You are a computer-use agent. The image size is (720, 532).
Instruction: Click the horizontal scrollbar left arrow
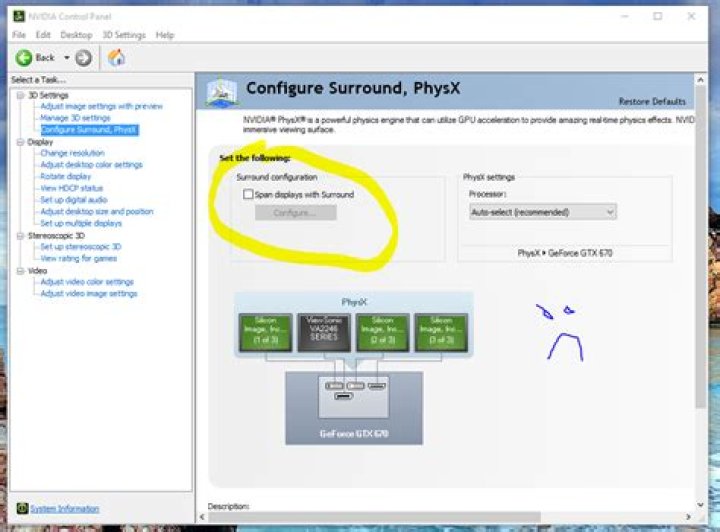[x=202, y=517]
